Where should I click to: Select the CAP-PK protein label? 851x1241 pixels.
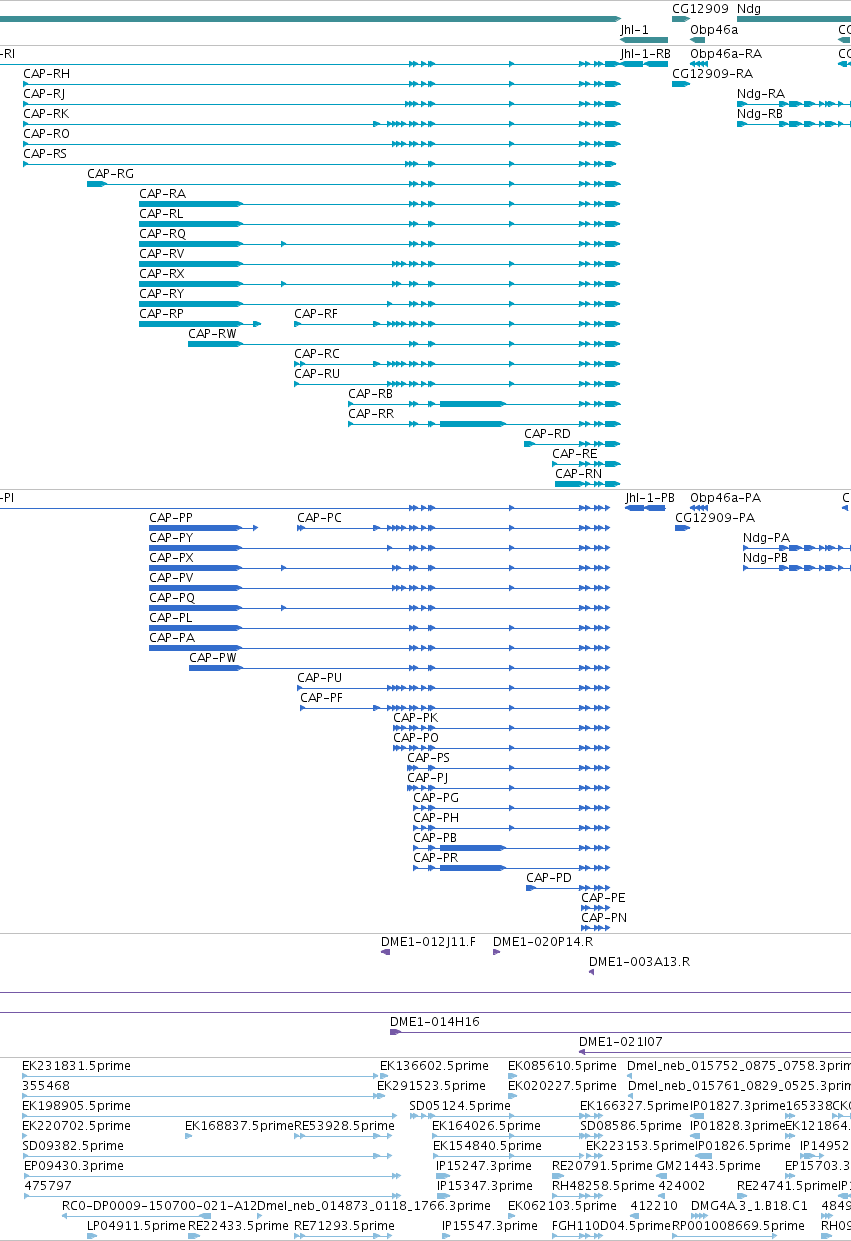pyautogui.click(x=416, y=718)
